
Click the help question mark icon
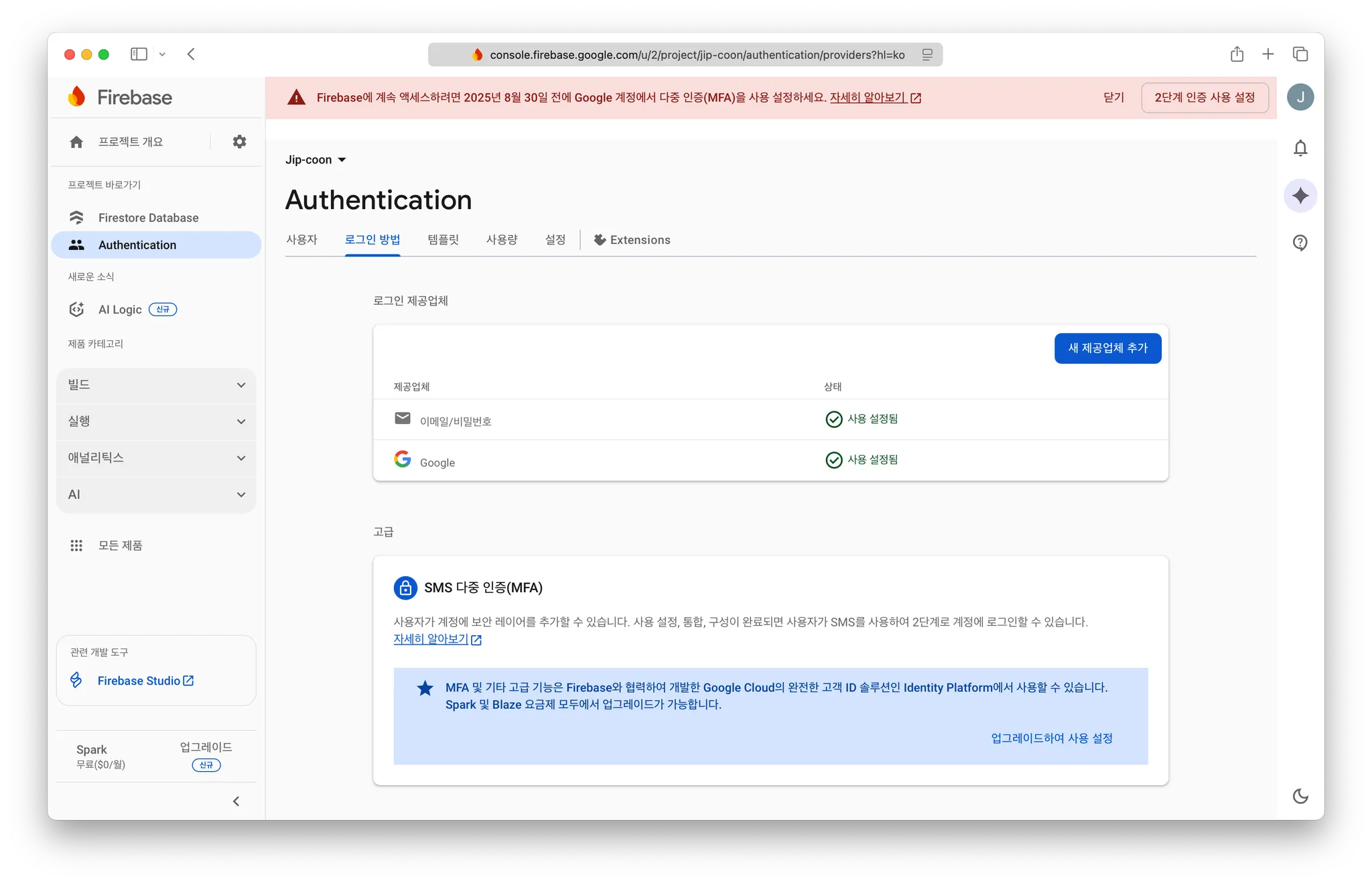click(1300, 243)
